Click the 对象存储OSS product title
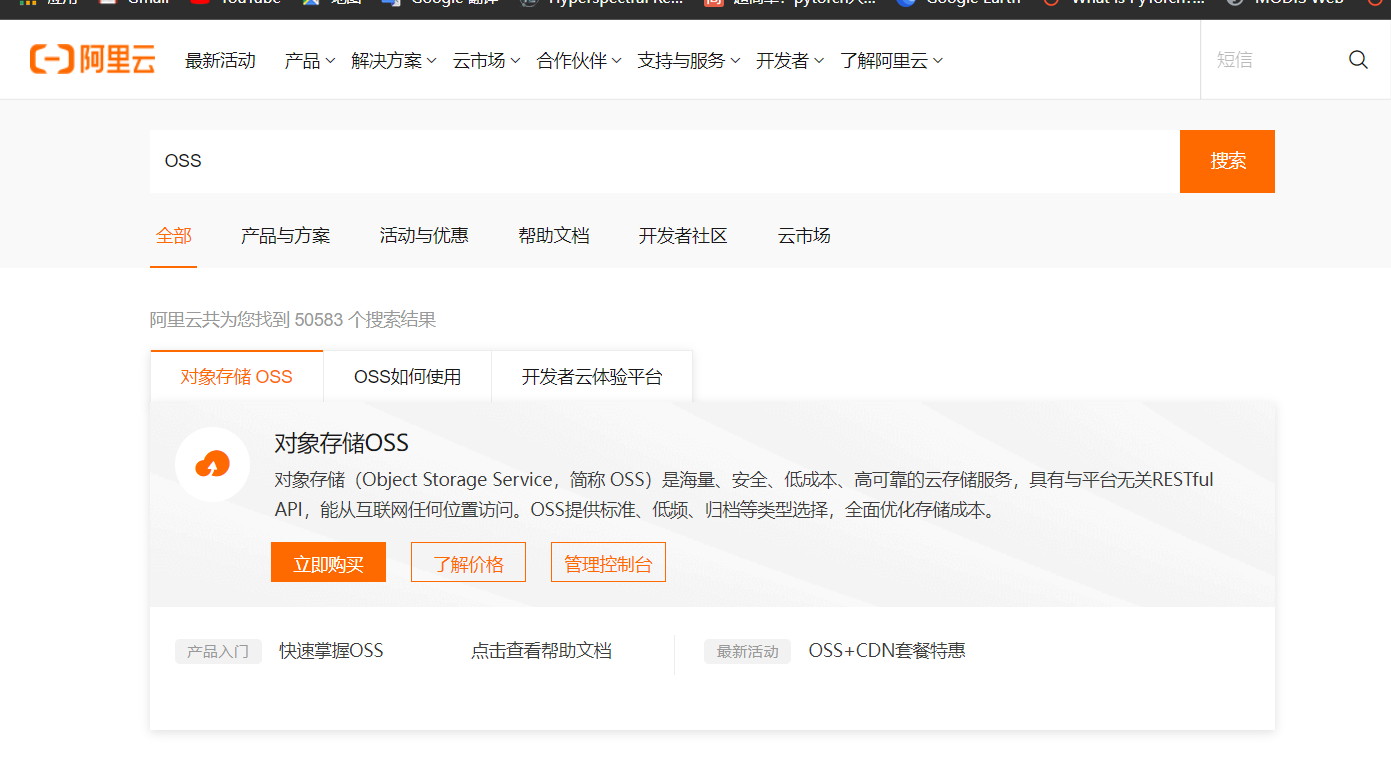Image resolution: width=1391 pixels, height=759 pixels. [342, 443]
